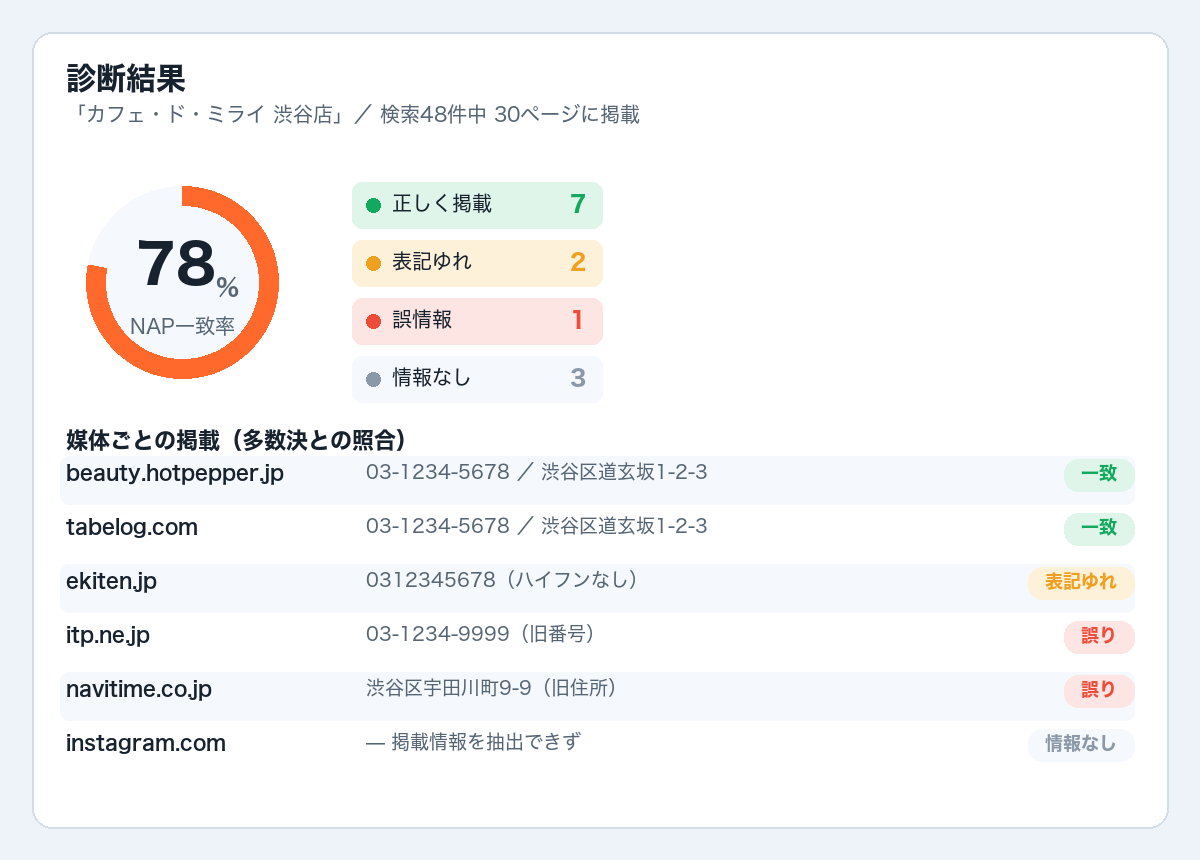Click the 診断結果 heading
1200x860 pixels.
click(126, 78)
